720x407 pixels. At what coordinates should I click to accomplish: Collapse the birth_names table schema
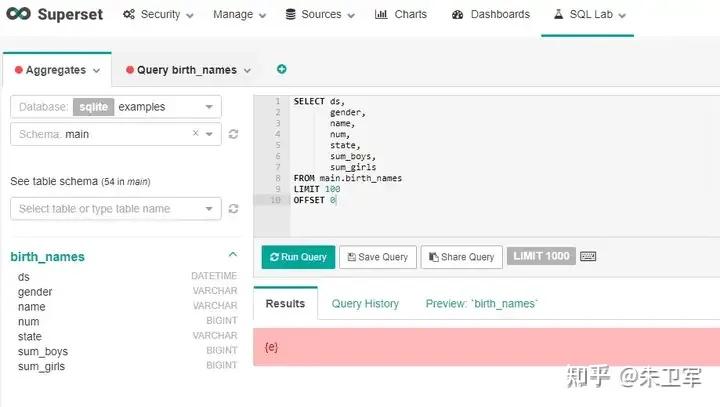(233, 255)
